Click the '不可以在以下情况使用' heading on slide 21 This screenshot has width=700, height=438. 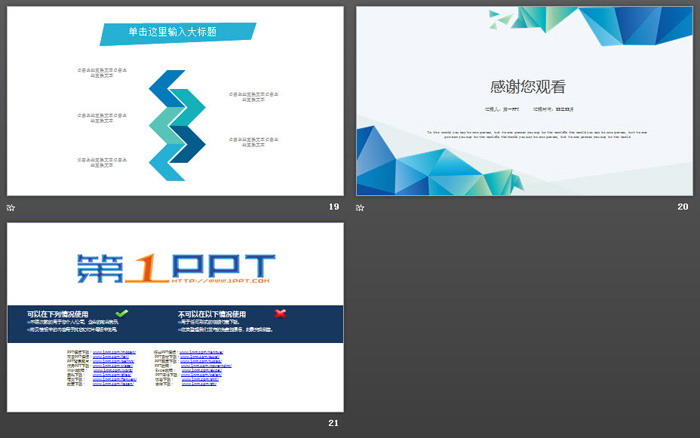[212, 314]
